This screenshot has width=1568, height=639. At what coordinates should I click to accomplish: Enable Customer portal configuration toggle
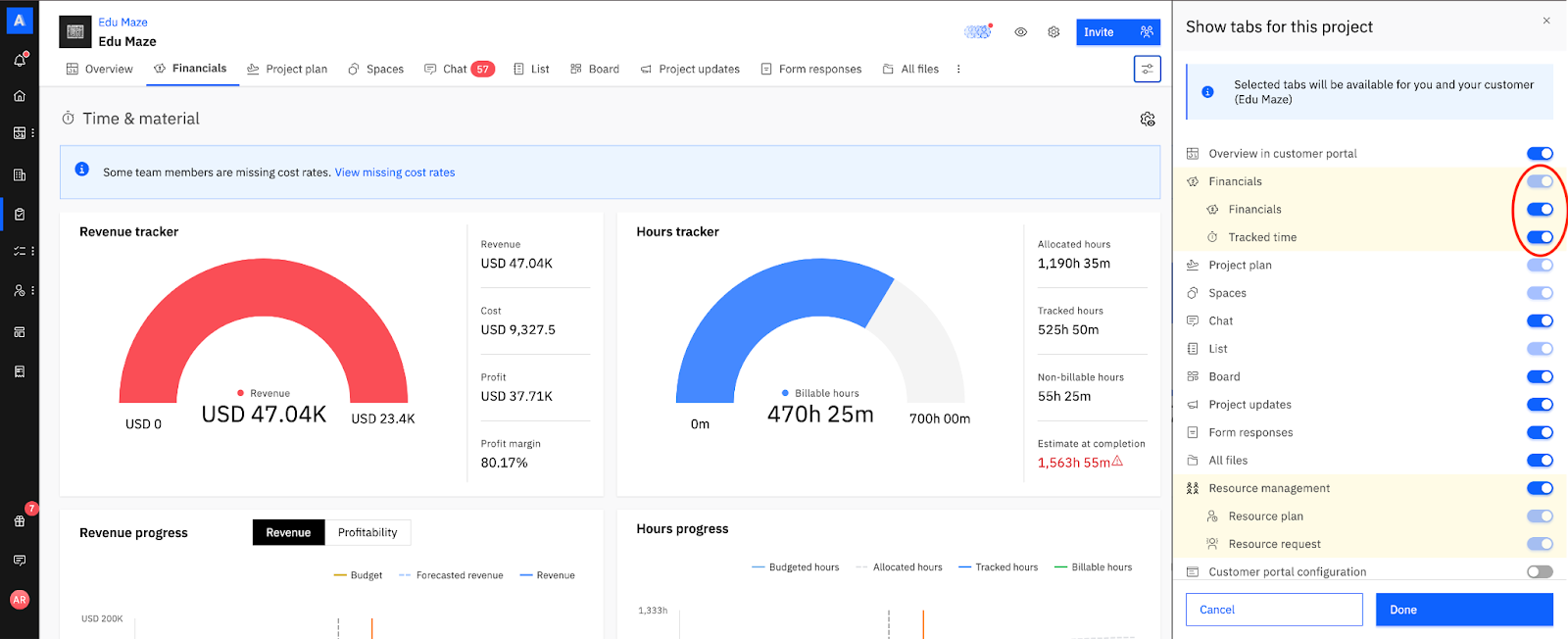[x=1540, y=571]
